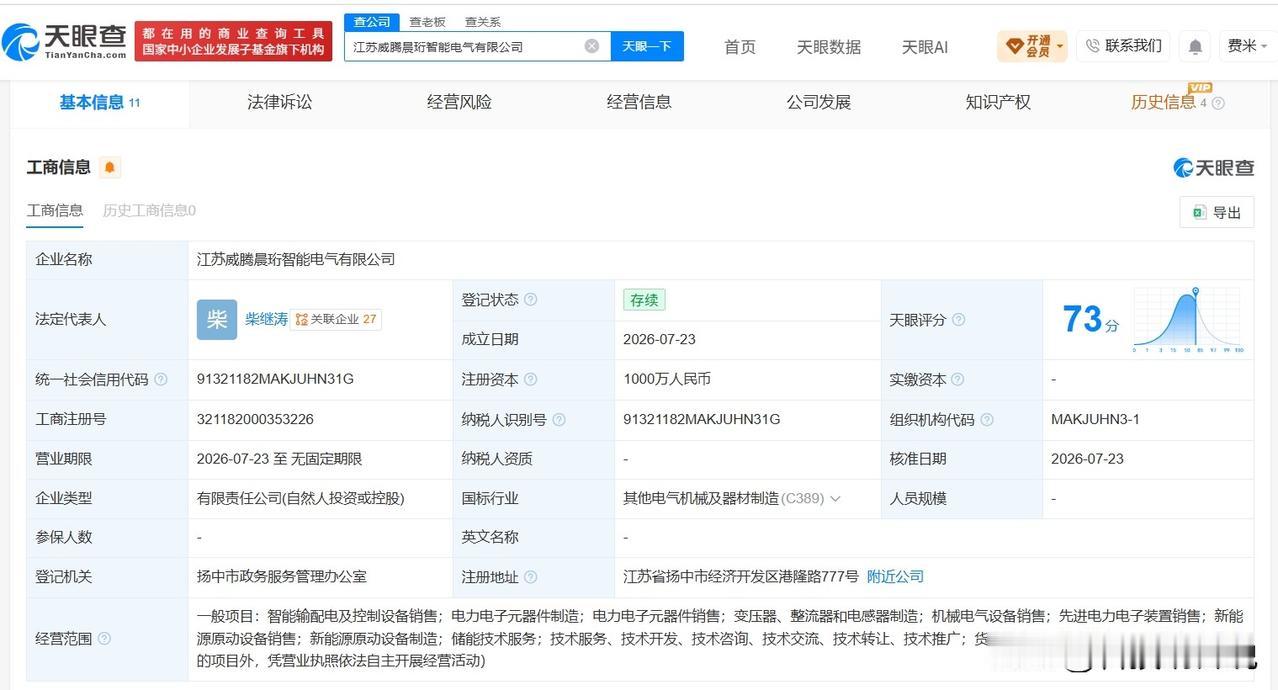Click registration authority 扬中市政务服务管理办公室
The width and height of the screenshot is (1278, 690).
tap(283, 577)
